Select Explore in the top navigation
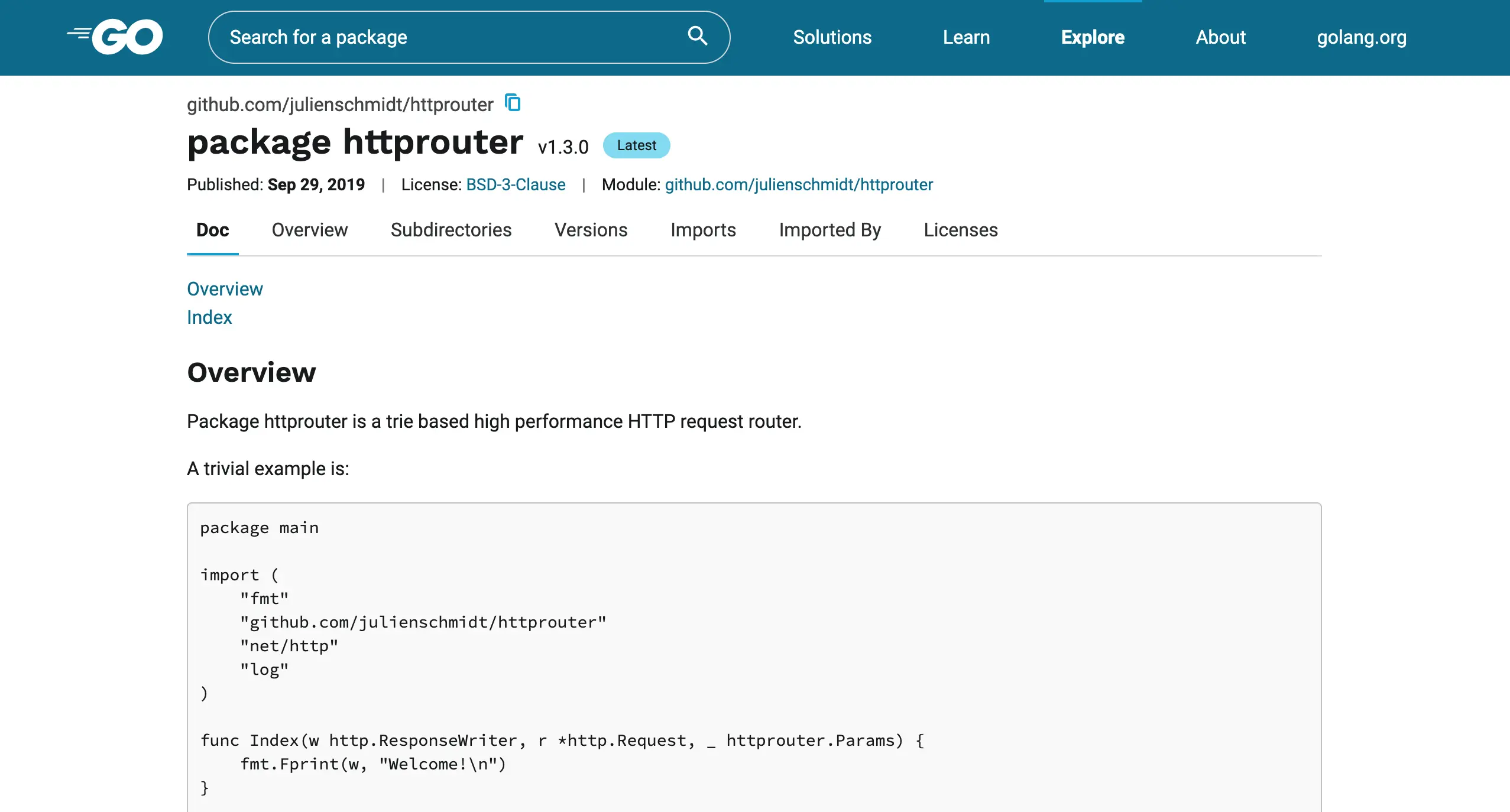This screenshot has width=1510, height=812. pos(1092,37)
